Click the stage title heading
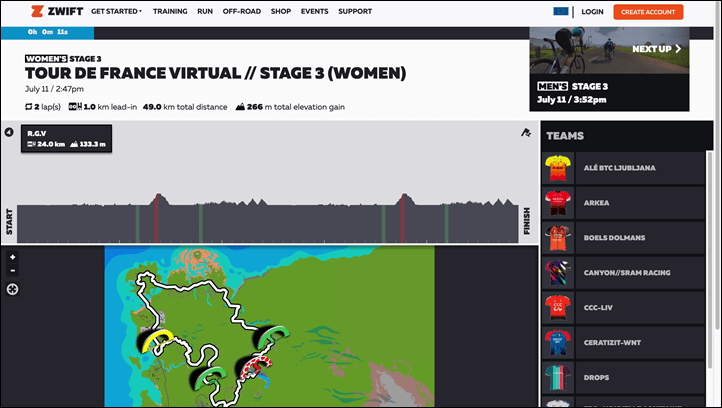This screenshot has height=408, width=722. point(215,73)
